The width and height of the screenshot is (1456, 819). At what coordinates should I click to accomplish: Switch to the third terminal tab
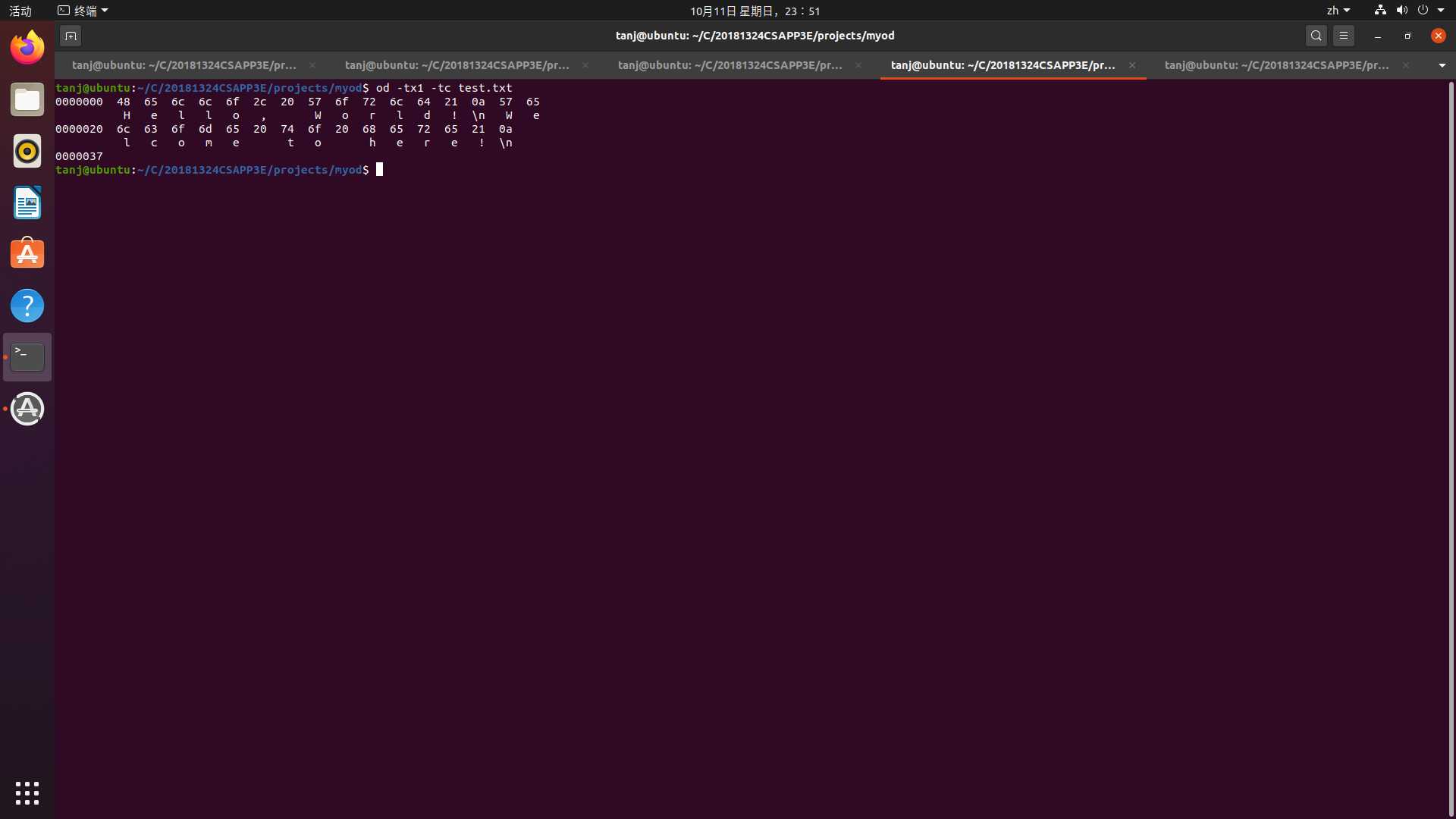pos(730,65)
